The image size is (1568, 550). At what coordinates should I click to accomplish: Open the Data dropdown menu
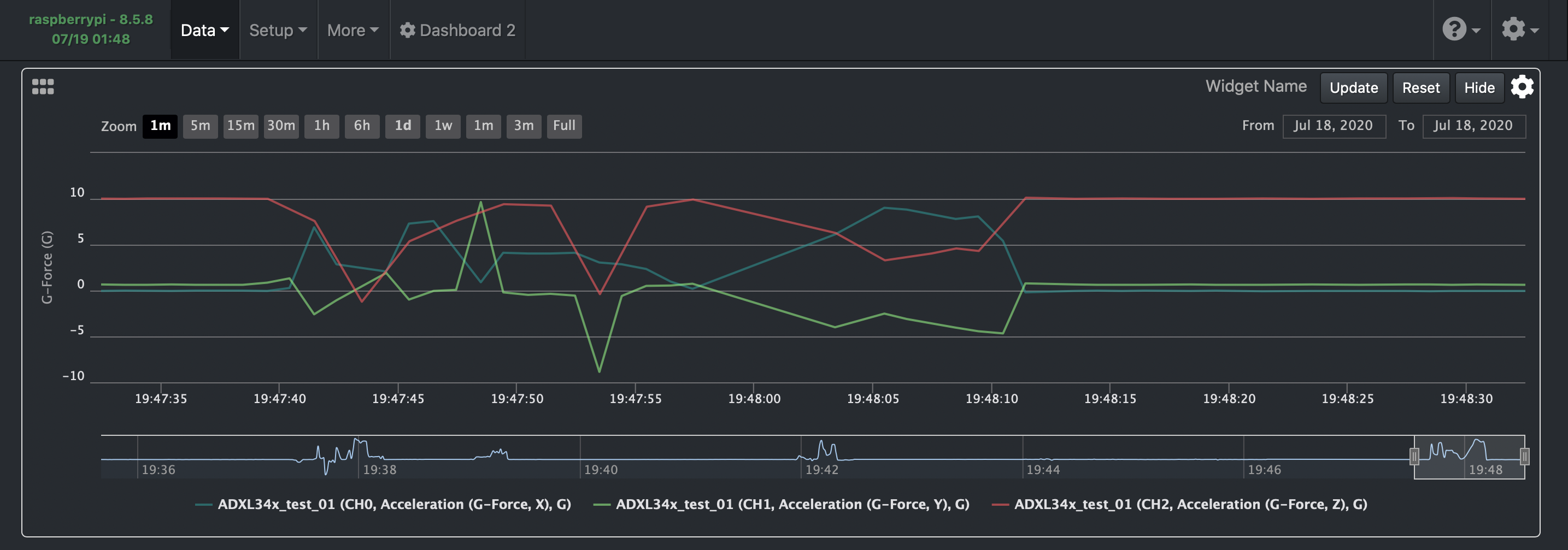(204, 29)
